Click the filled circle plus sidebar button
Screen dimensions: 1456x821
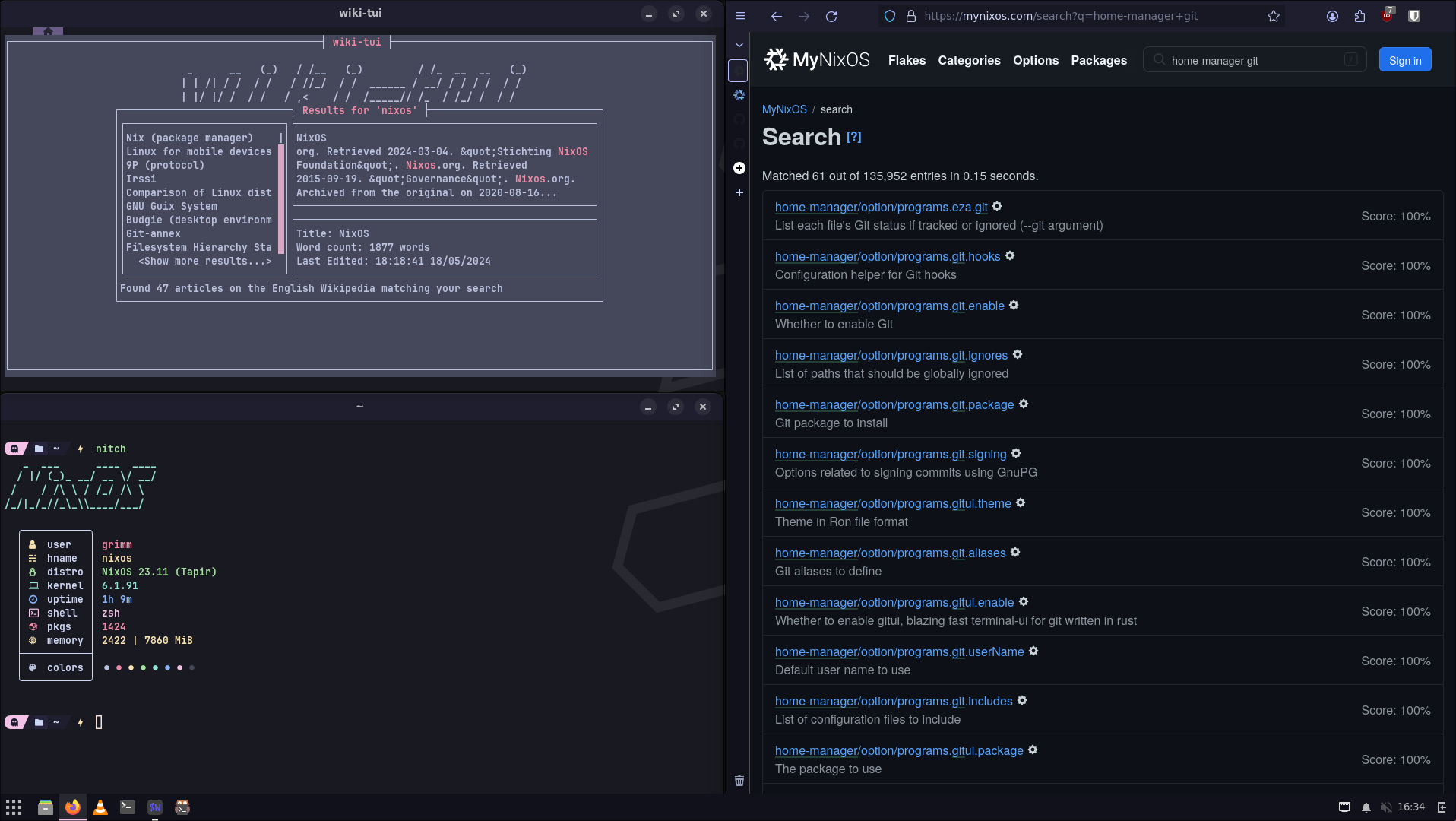(x=739, y=168)
